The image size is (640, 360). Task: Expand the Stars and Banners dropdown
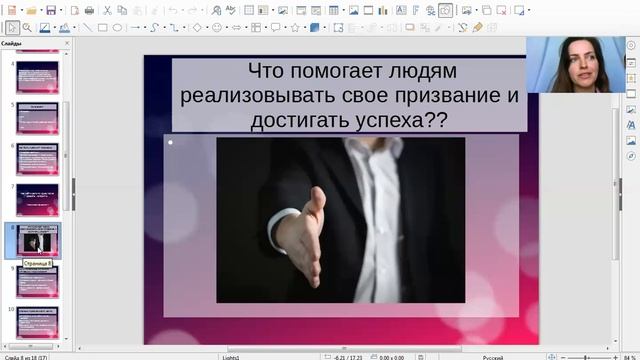(304, 28)
